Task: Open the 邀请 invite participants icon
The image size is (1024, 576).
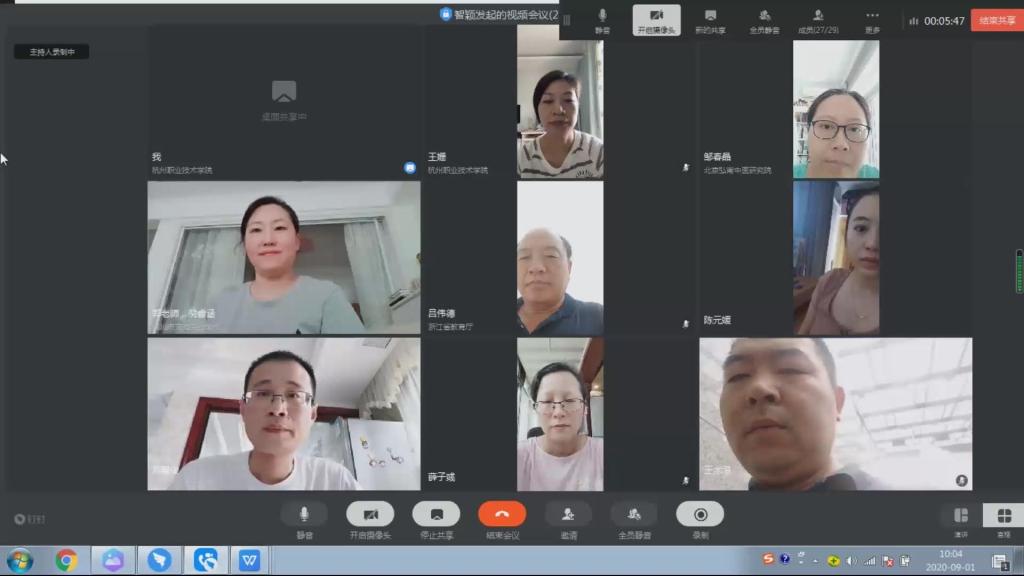Action: pos(568,514)
